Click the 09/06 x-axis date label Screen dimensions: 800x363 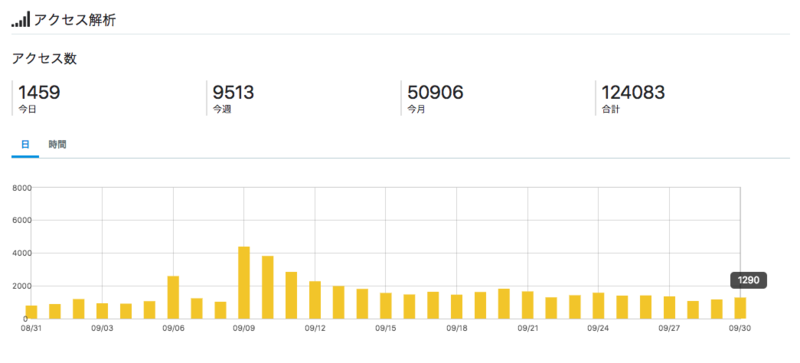click(173, 328)
